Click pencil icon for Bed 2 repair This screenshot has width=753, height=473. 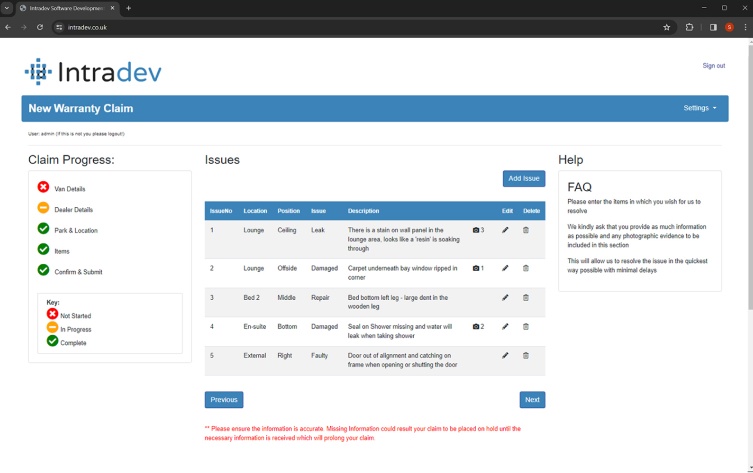[x=505, y=297]
